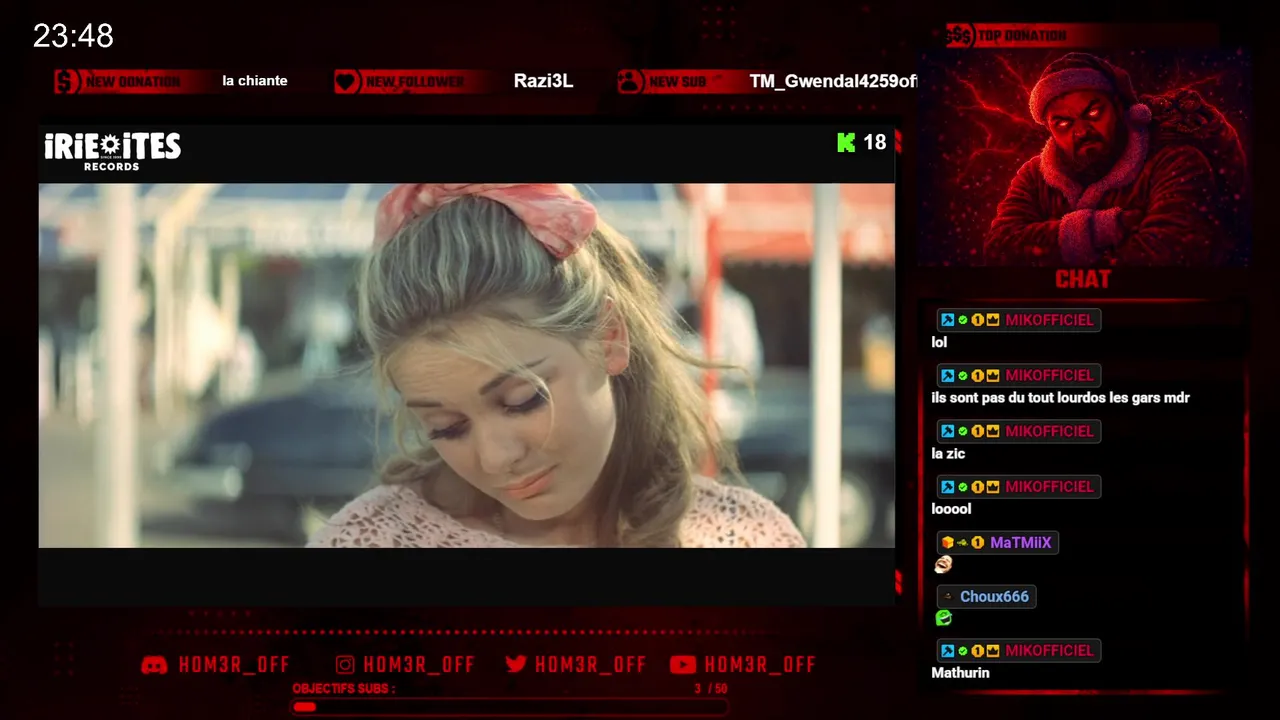Click the '3 / 50' subs counter
Viewport: 1280px width, 720px height.
pyautogui.click(x=711, y=689)
